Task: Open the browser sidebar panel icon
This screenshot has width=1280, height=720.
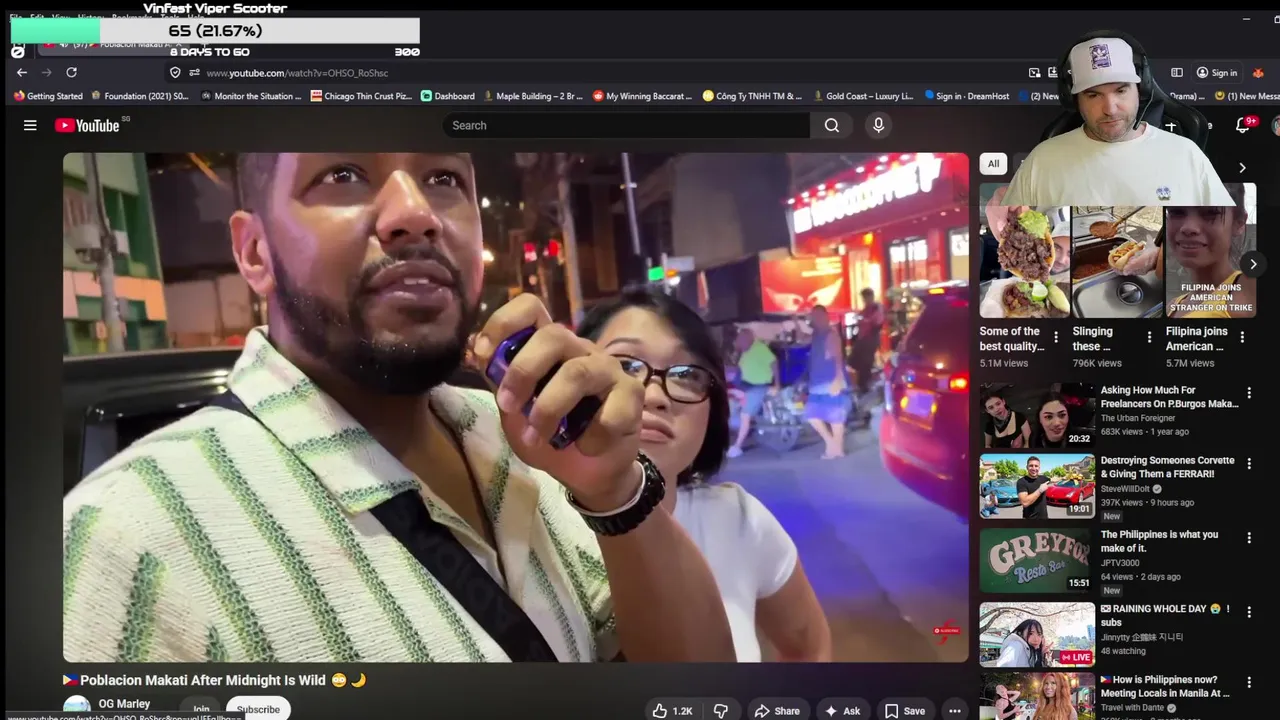Action: (1177, 73)
